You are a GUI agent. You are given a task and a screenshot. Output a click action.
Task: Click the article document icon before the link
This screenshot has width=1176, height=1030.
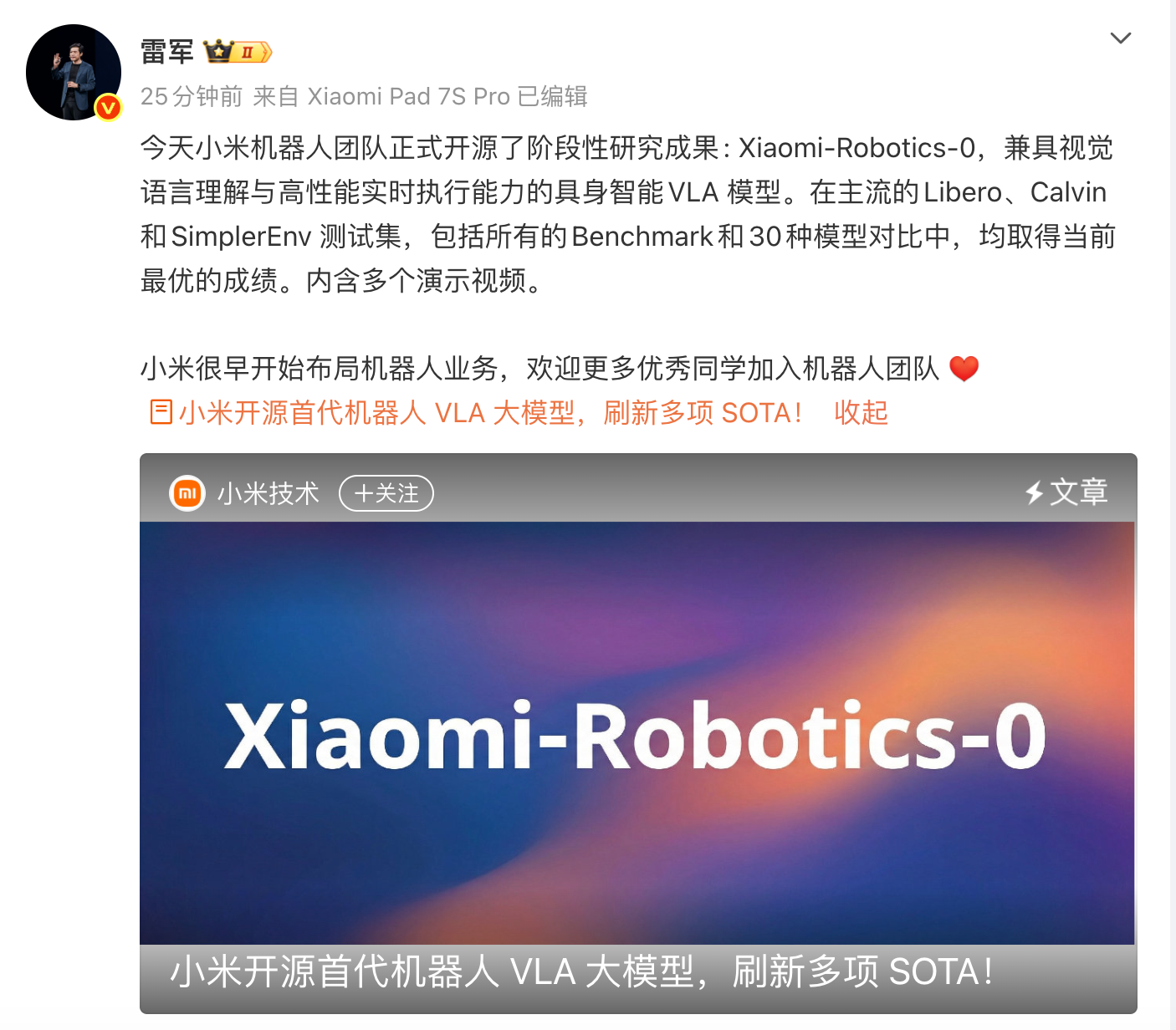pos(161,412)
